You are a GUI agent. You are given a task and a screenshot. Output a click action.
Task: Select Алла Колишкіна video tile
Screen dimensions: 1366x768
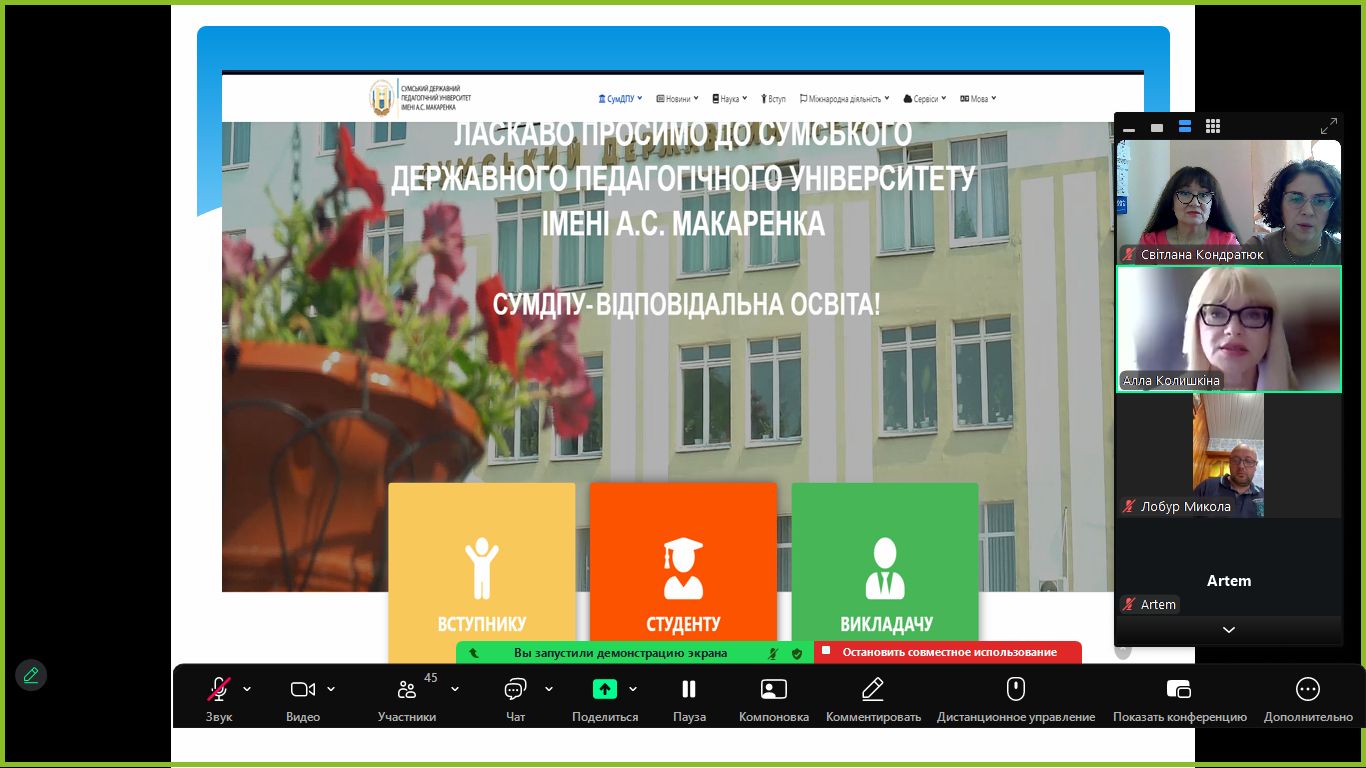tap(1229, 328)
